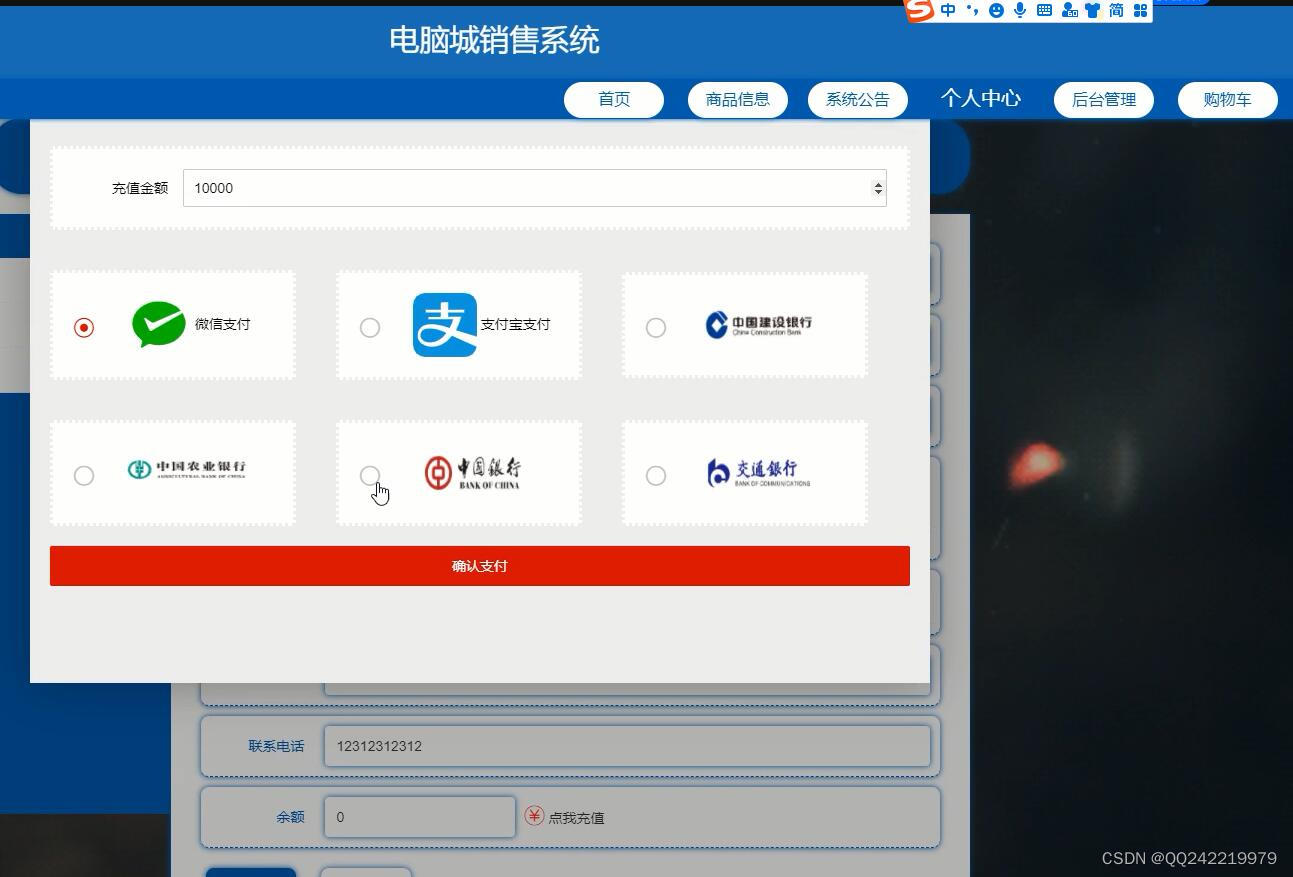Click the Alipay logo

(445, 324)
